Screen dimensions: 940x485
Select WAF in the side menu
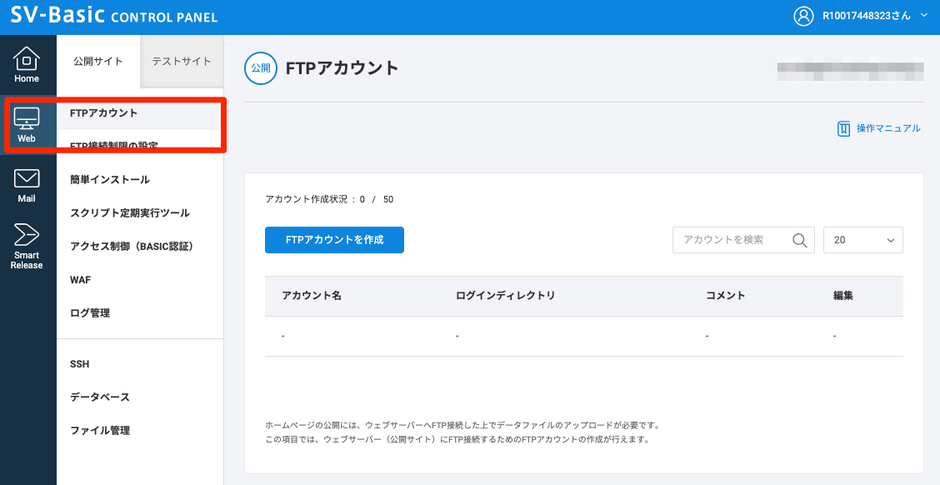tap(81, 280)
